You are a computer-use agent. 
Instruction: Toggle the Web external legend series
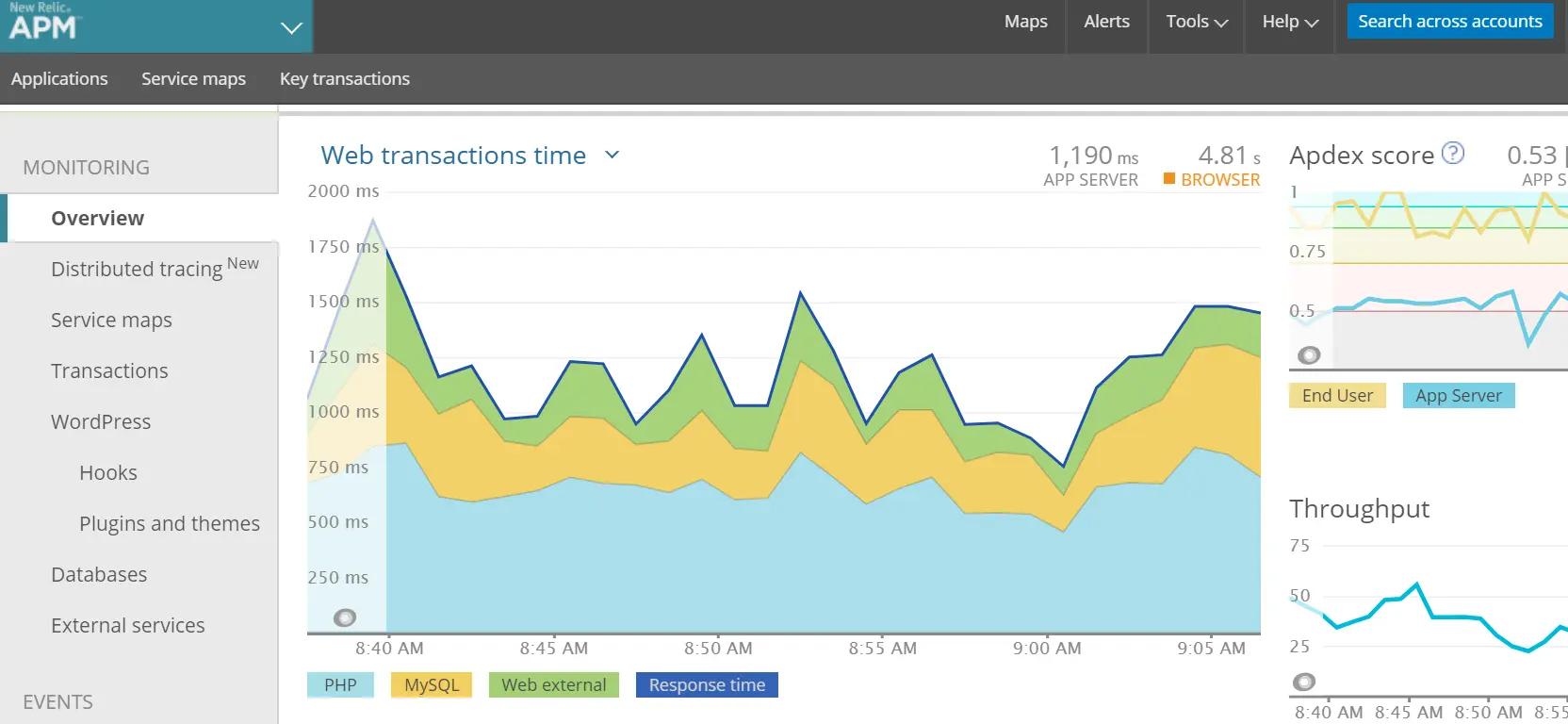pos(554,685)
